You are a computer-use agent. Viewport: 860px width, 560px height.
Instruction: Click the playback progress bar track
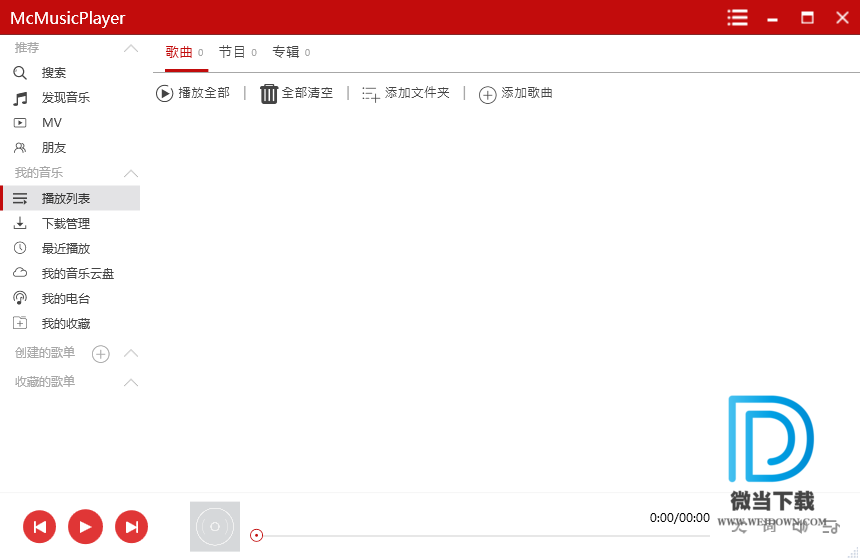click(x=486, y=536)
